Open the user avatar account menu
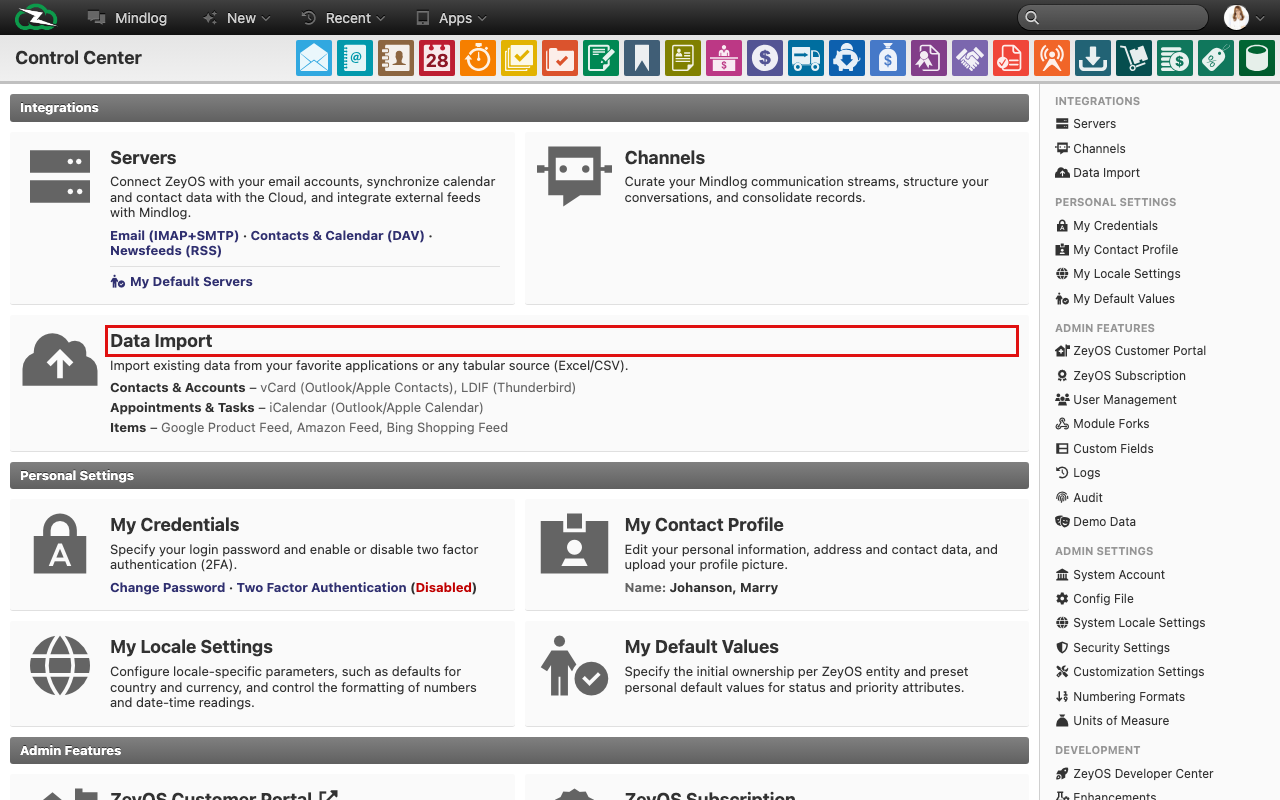This screenshot has width=1280, height=800. point(1245,17)
